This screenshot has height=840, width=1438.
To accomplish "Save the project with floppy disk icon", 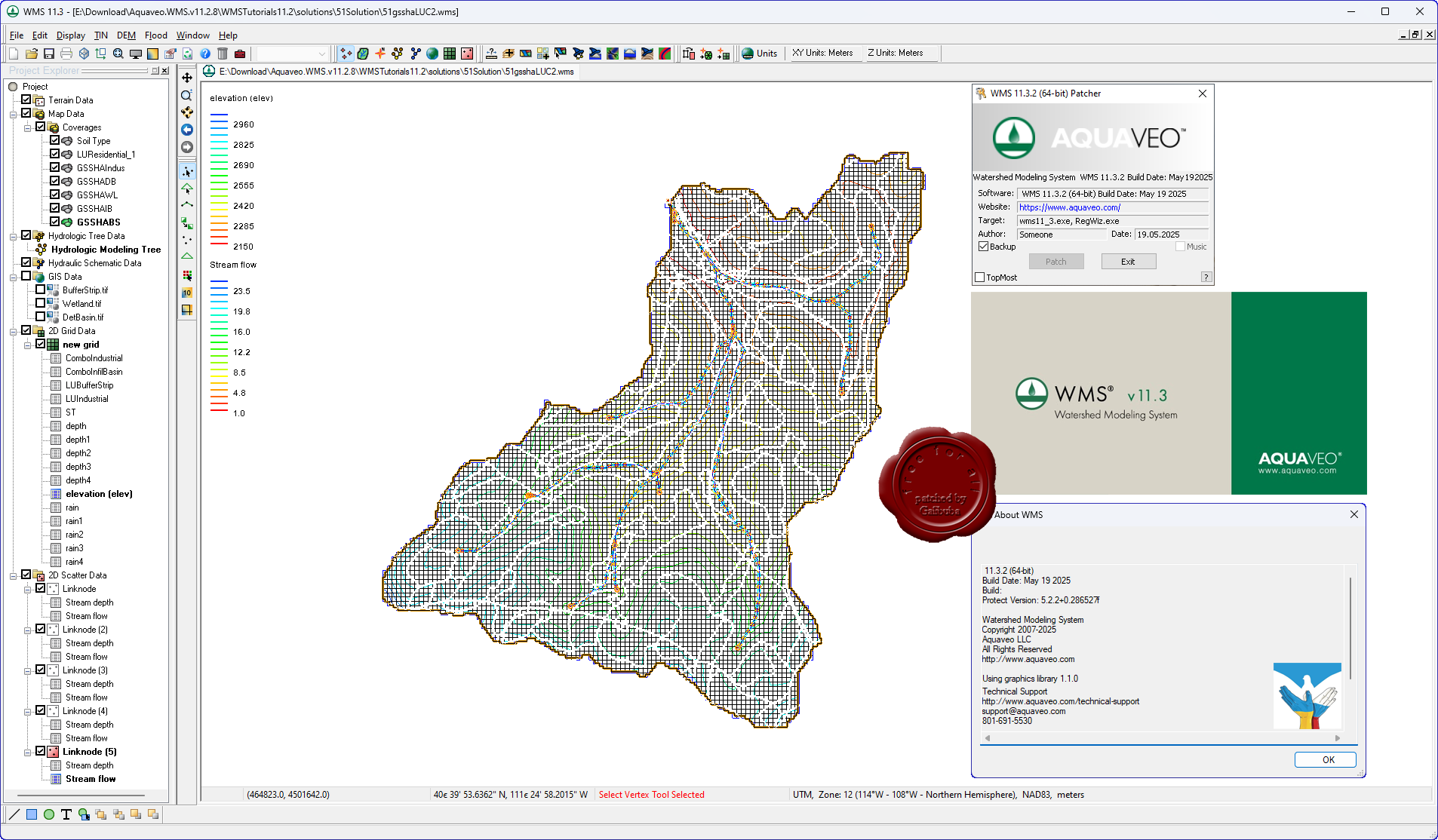I will pos(49,54).
